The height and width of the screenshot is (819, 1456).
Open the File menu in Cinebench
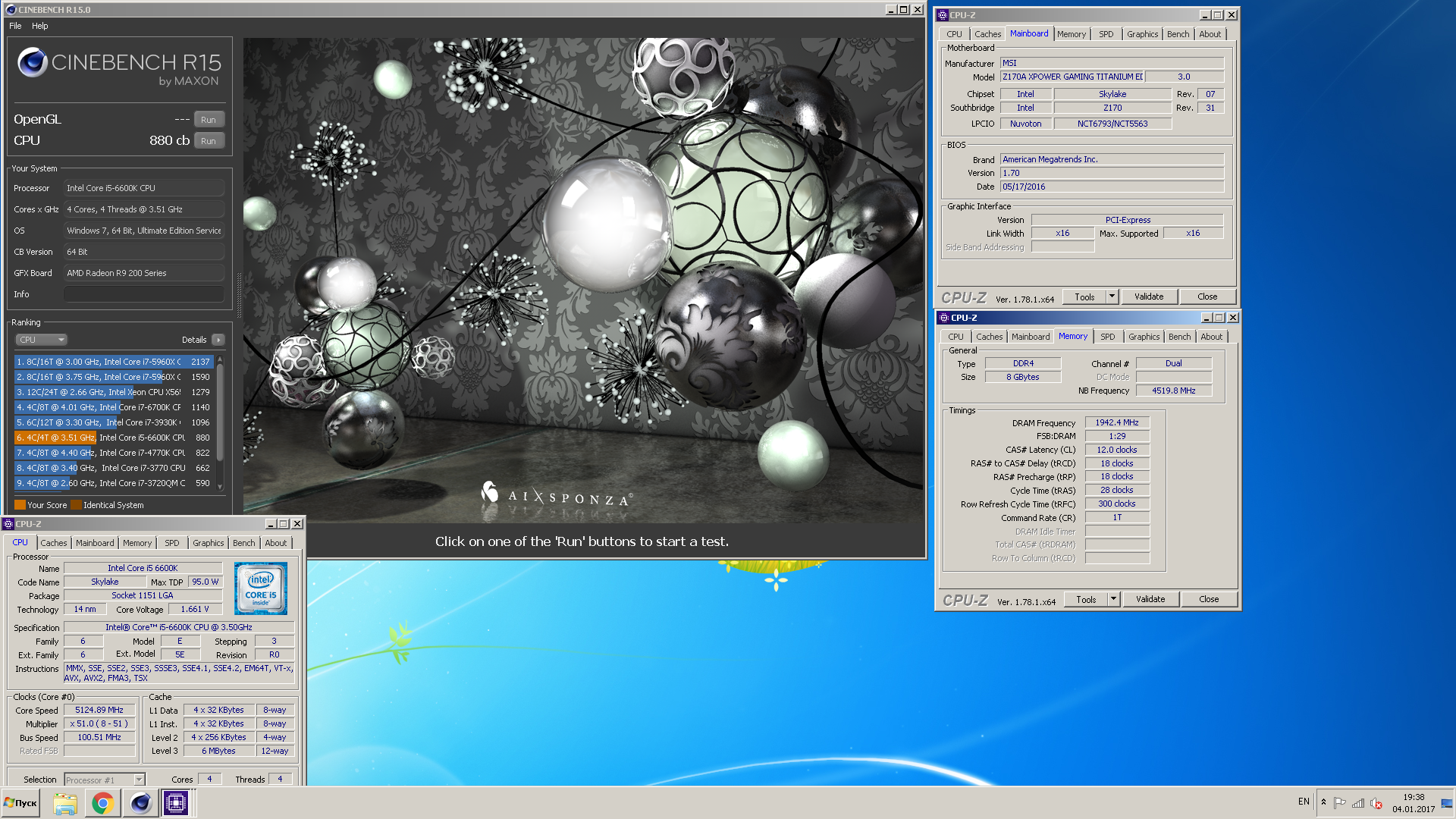(15, 26)
